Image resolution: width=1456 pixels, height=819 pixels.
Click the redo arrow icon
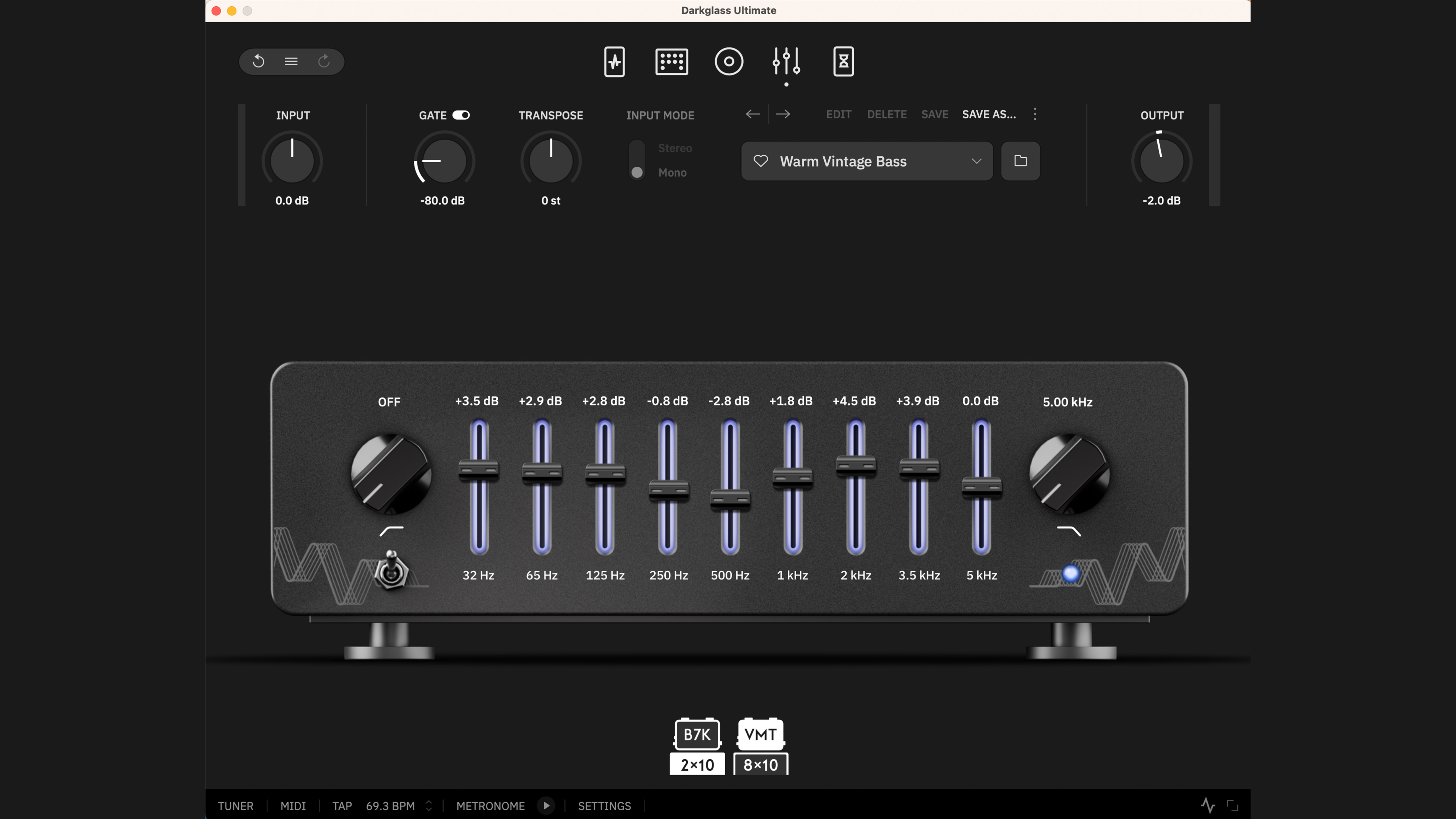[324, 61]
